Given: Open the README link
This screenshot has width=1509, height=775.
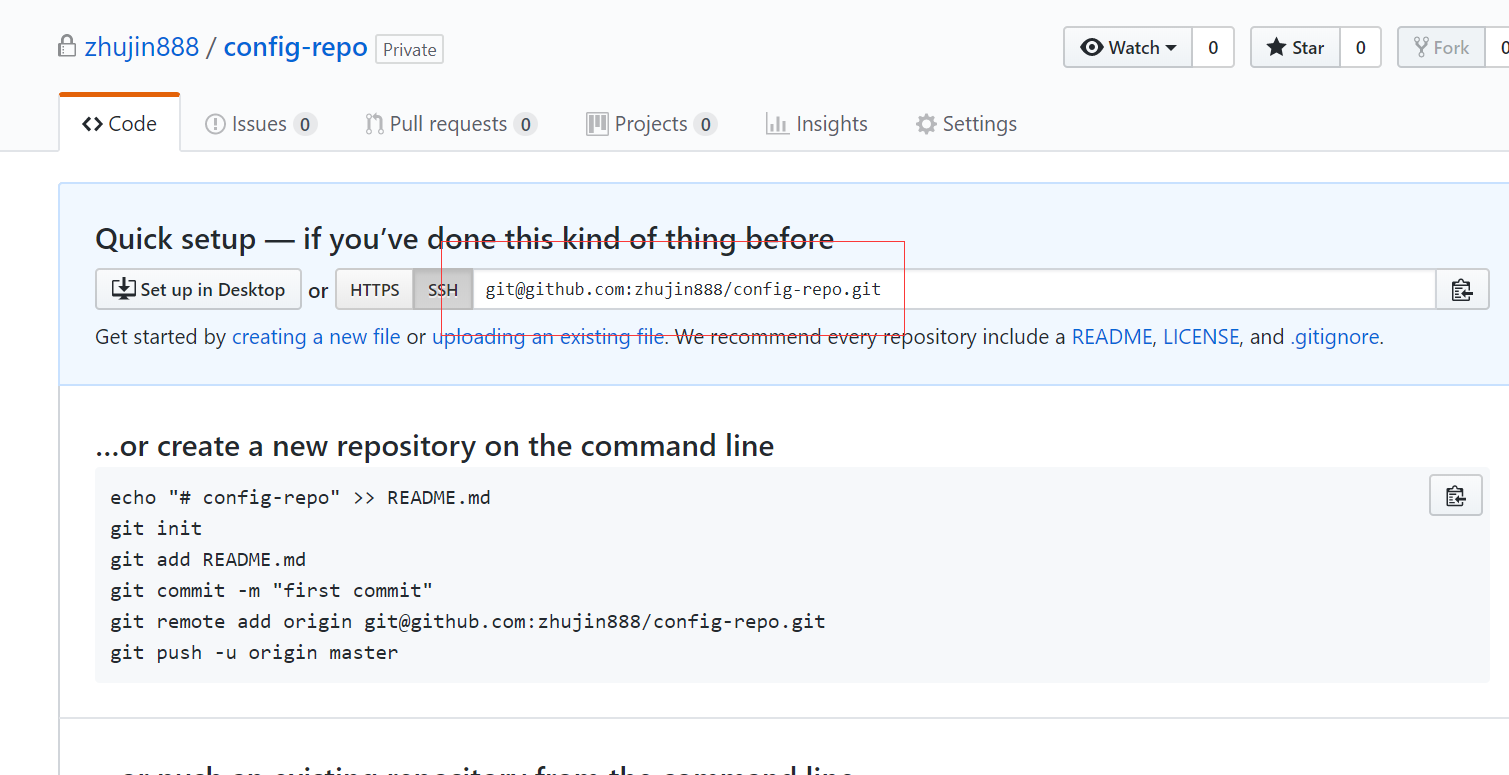Looking at the screenshot, I should (x=1112, y=337).
